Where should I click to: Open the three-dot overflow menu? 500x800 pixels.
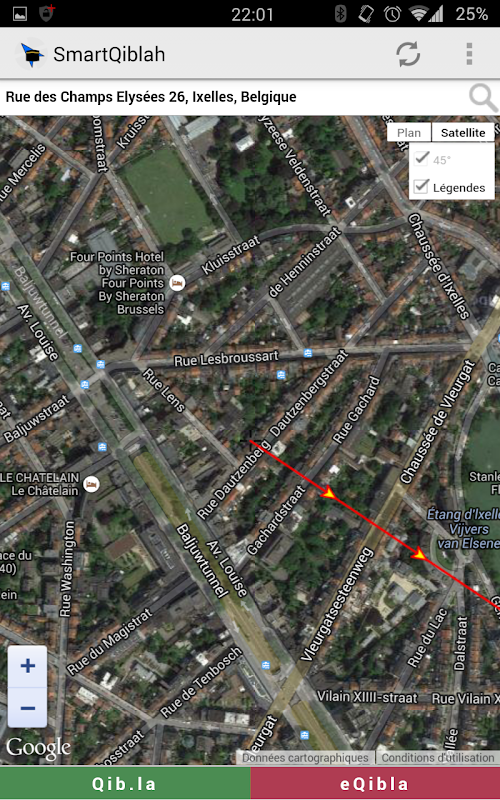[469, 54]
